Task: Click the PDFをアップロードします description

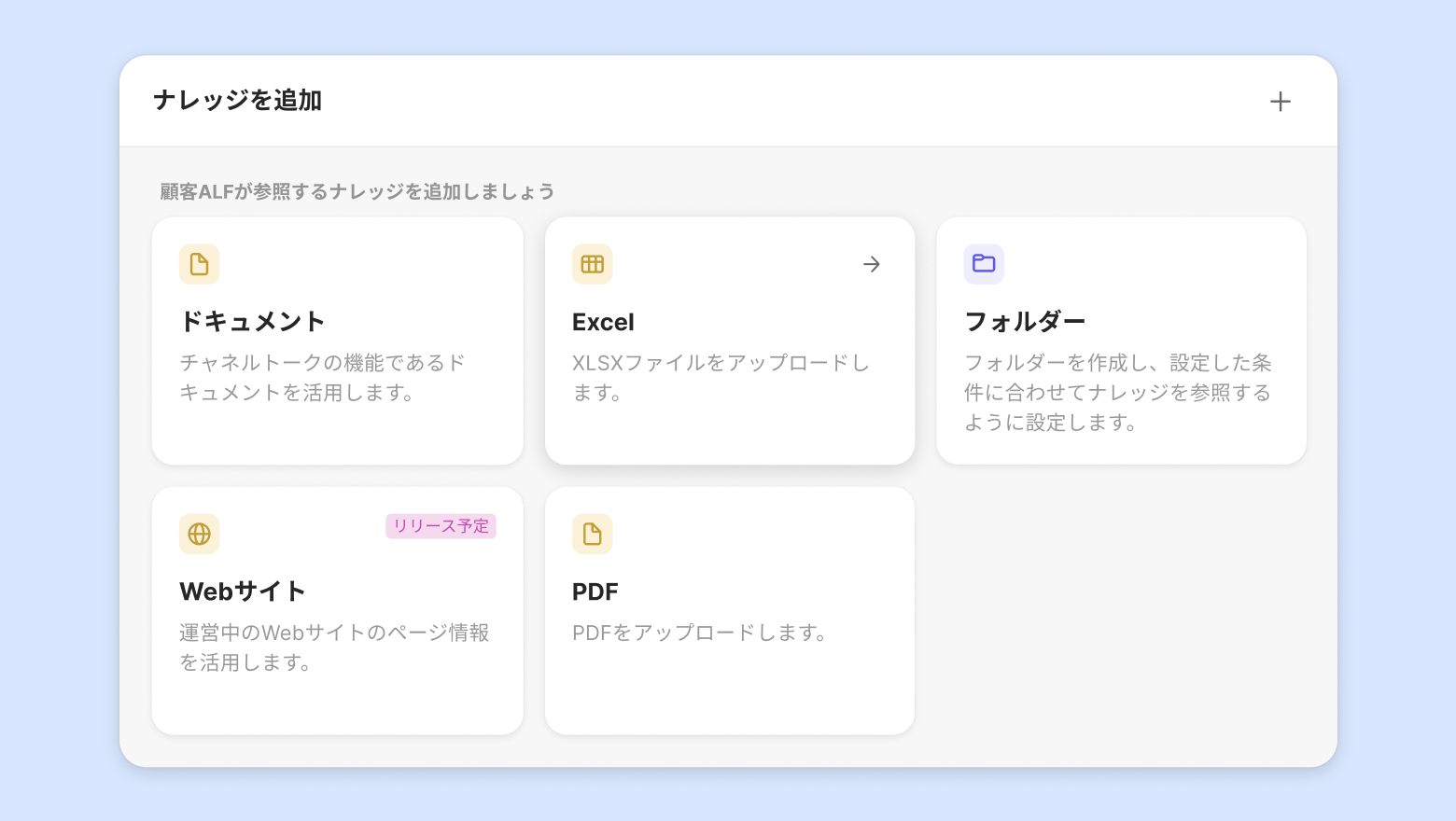Action: (x=700, y=633)
